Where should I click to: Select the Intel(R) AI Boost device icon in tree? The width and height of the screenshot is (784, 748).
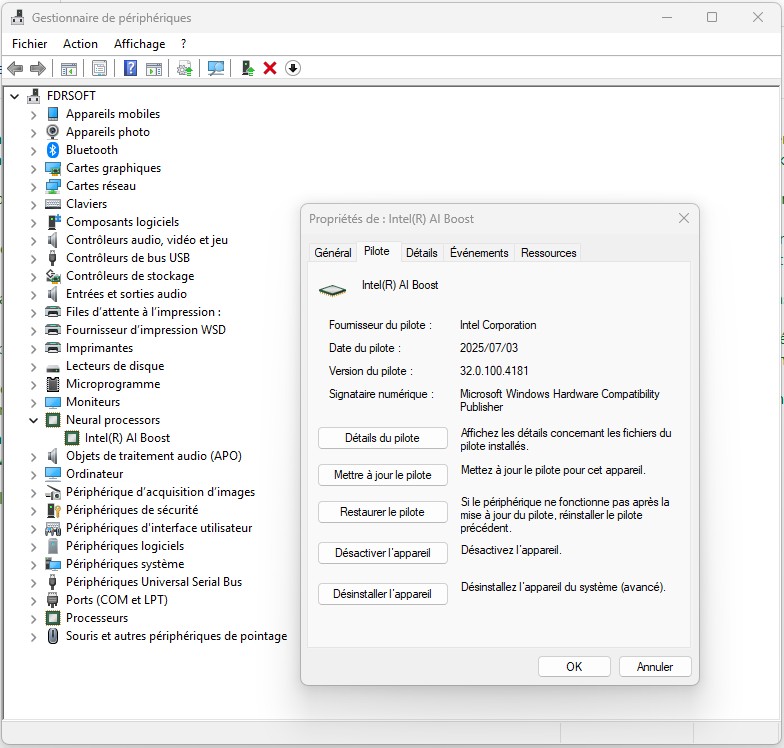coord(72,438)
